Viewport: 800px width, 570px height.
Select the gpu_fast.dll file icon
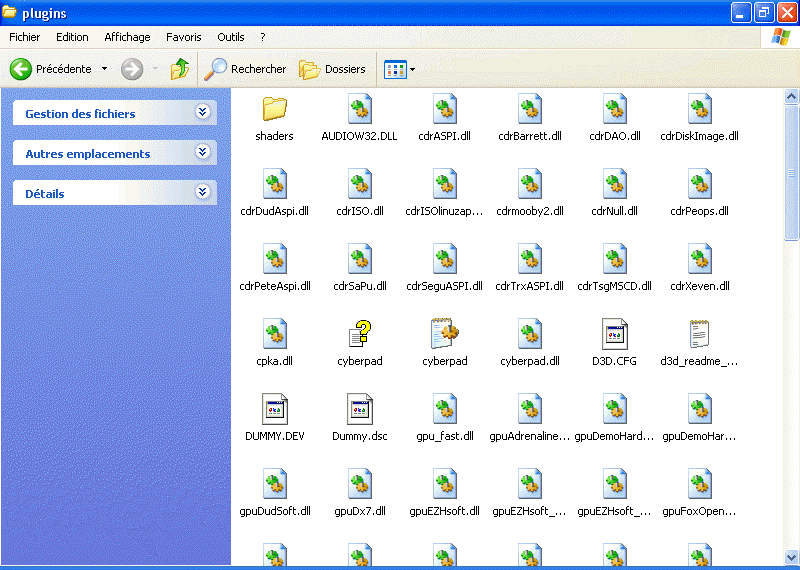point(444,409)
